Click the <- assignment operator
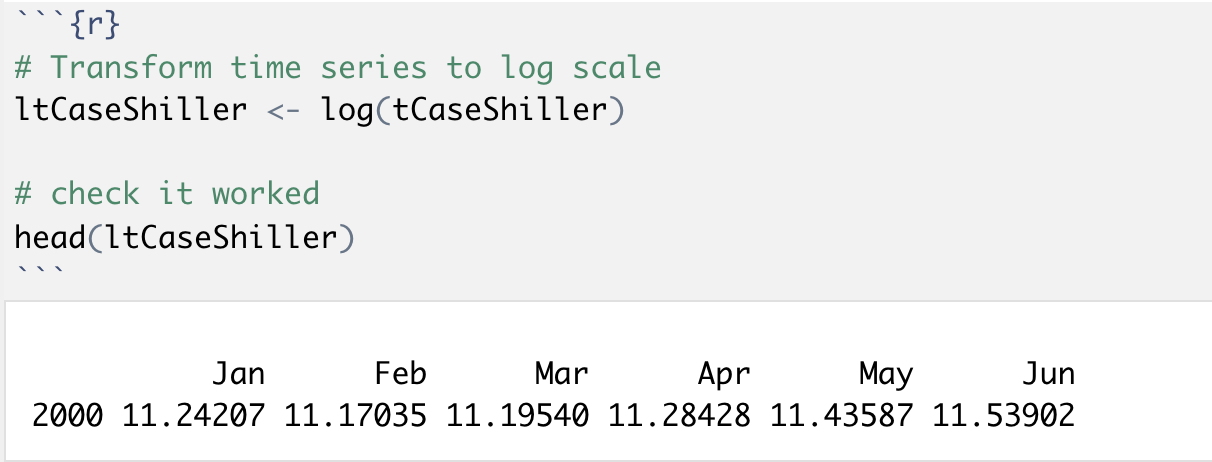The width and height of the screenshot is (1212, 462). click(284, 109)
